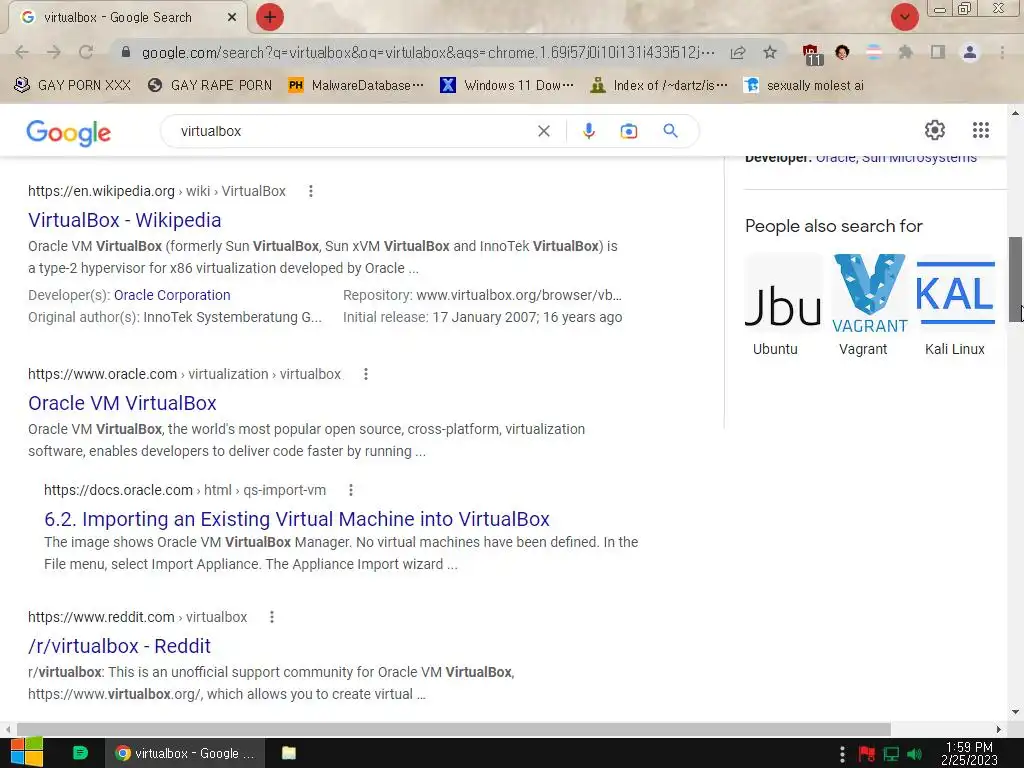Click the 'People also search for' heading
The height and width of the screenshot is (768, 1024).
[833, 226]
